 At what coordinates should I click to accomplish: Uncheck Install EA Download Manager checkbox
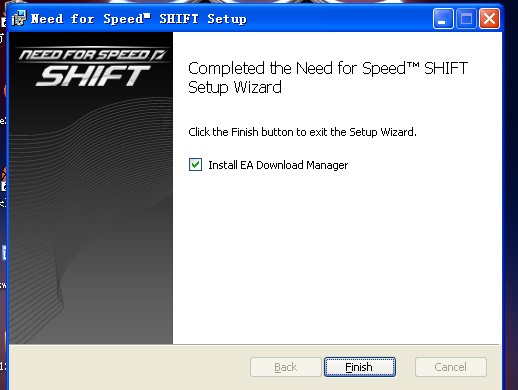pyautogui.click(x=195, y=165)
